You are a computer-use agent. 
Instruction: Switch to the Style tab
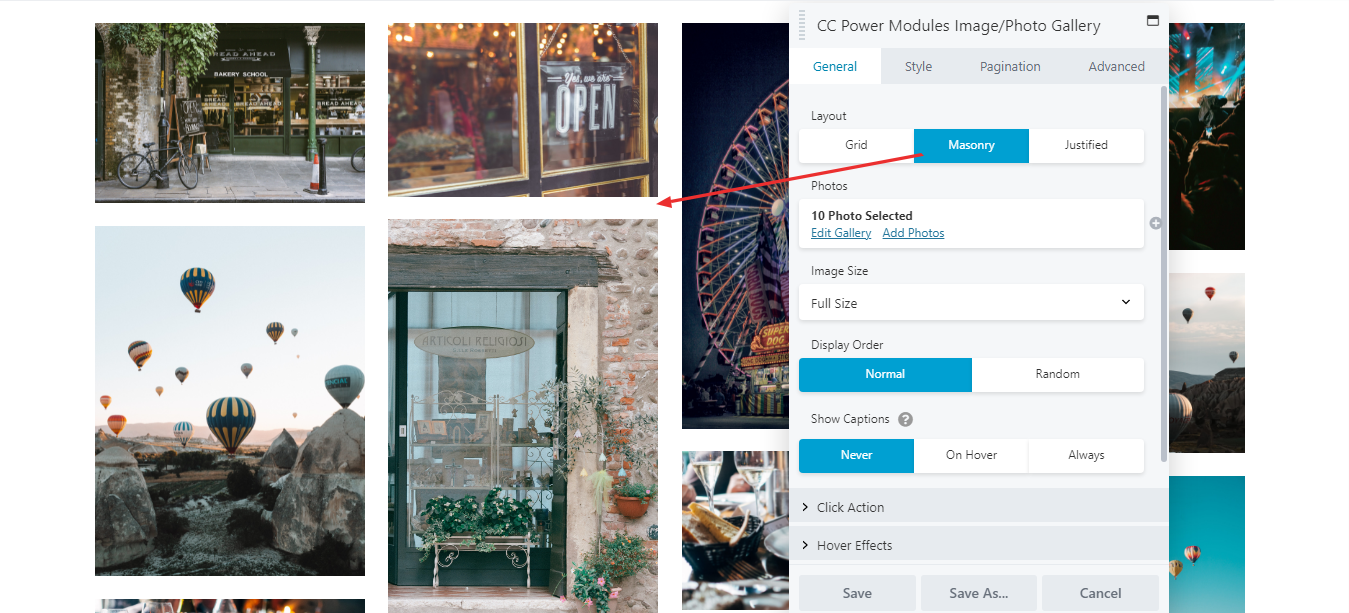918,67
